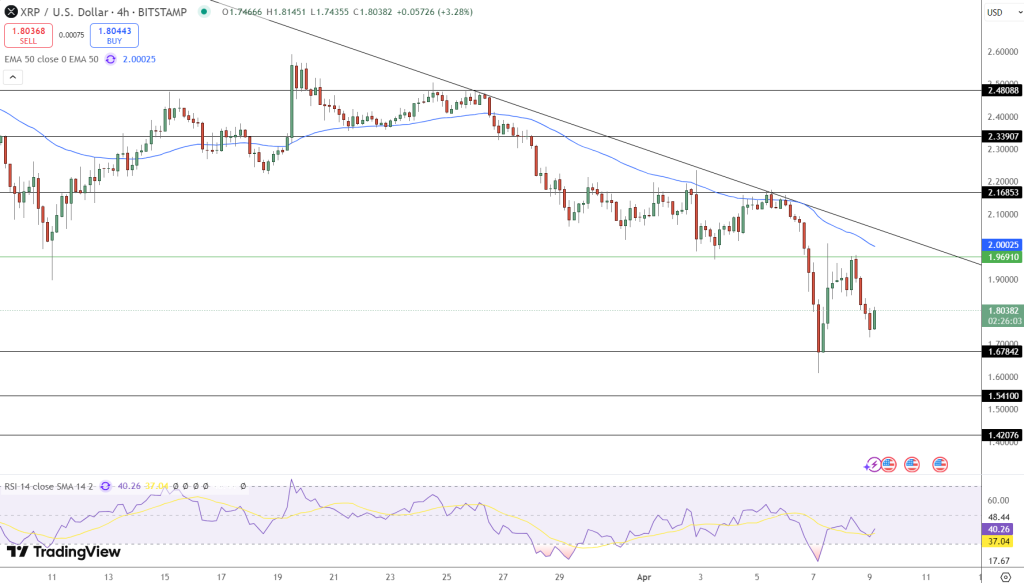Open the rightmost US flag economic event
Viewport: 1024px width, 583px height.
(x=940, y=465)
